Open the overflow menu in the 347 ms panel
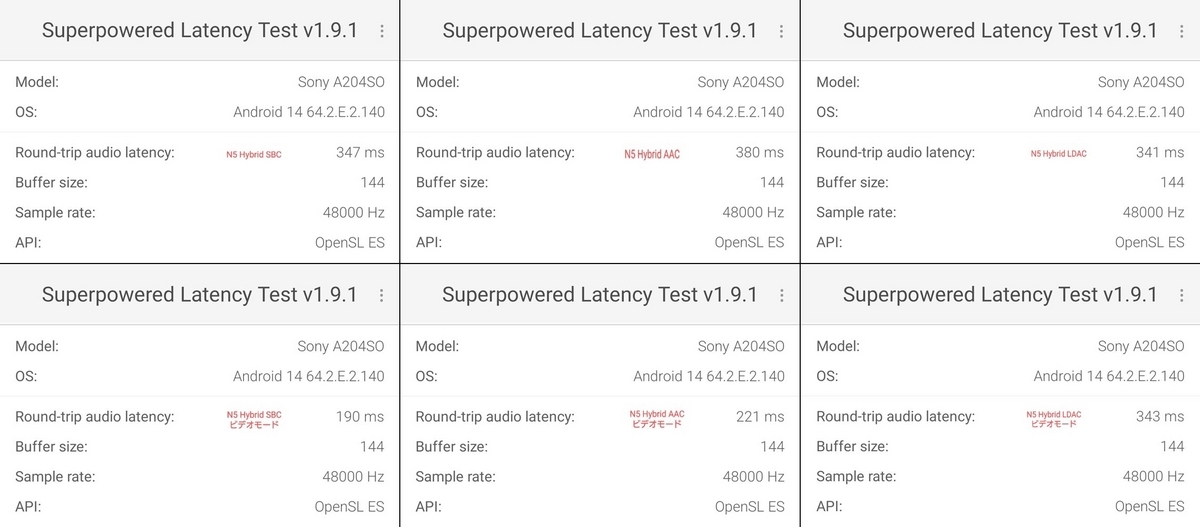Image resolution: width=1200 pixels, height=527 pixels. 382,31
